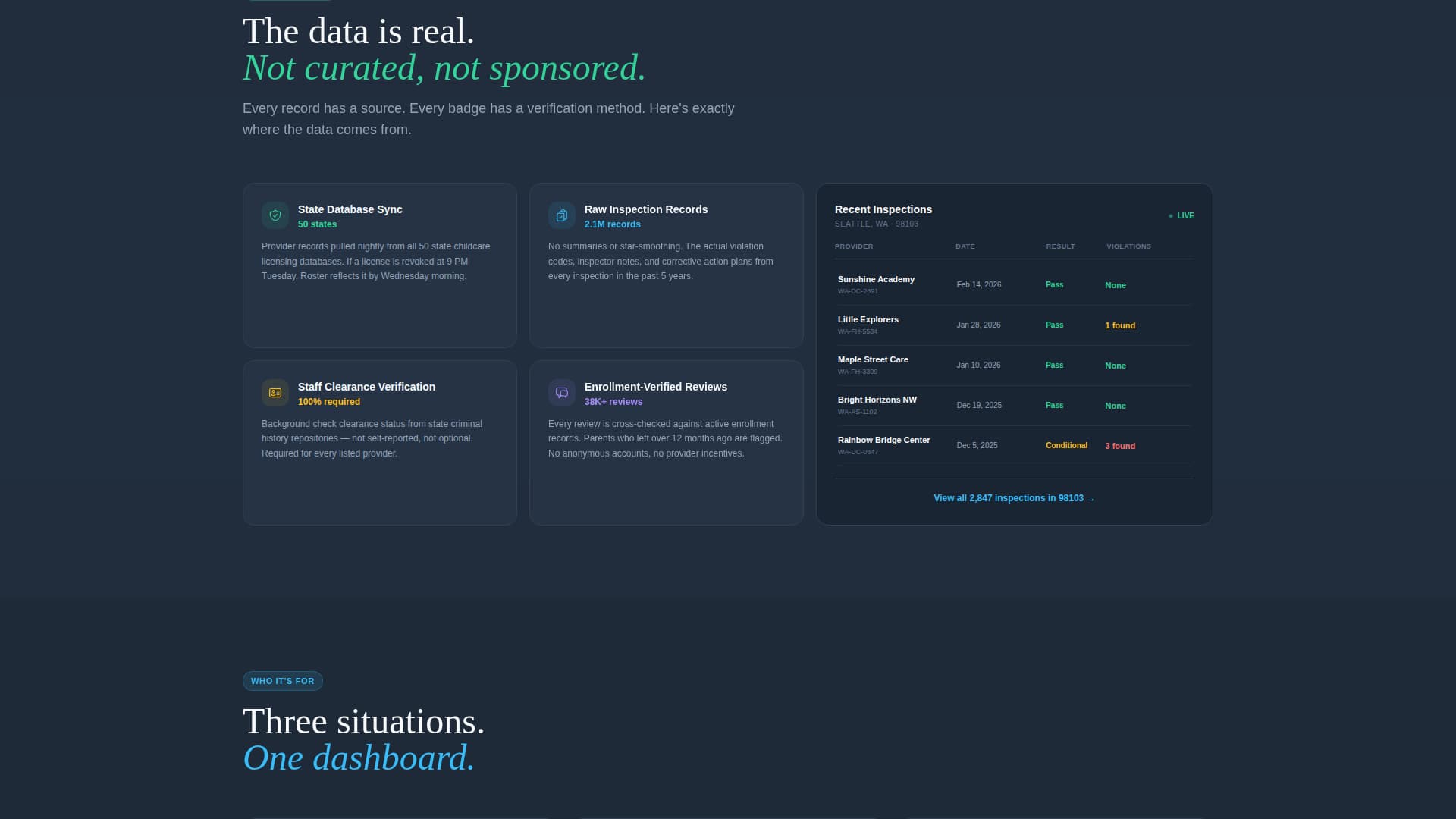Click the Dec 19, 2025 inspection date

(x=979, y=406)
